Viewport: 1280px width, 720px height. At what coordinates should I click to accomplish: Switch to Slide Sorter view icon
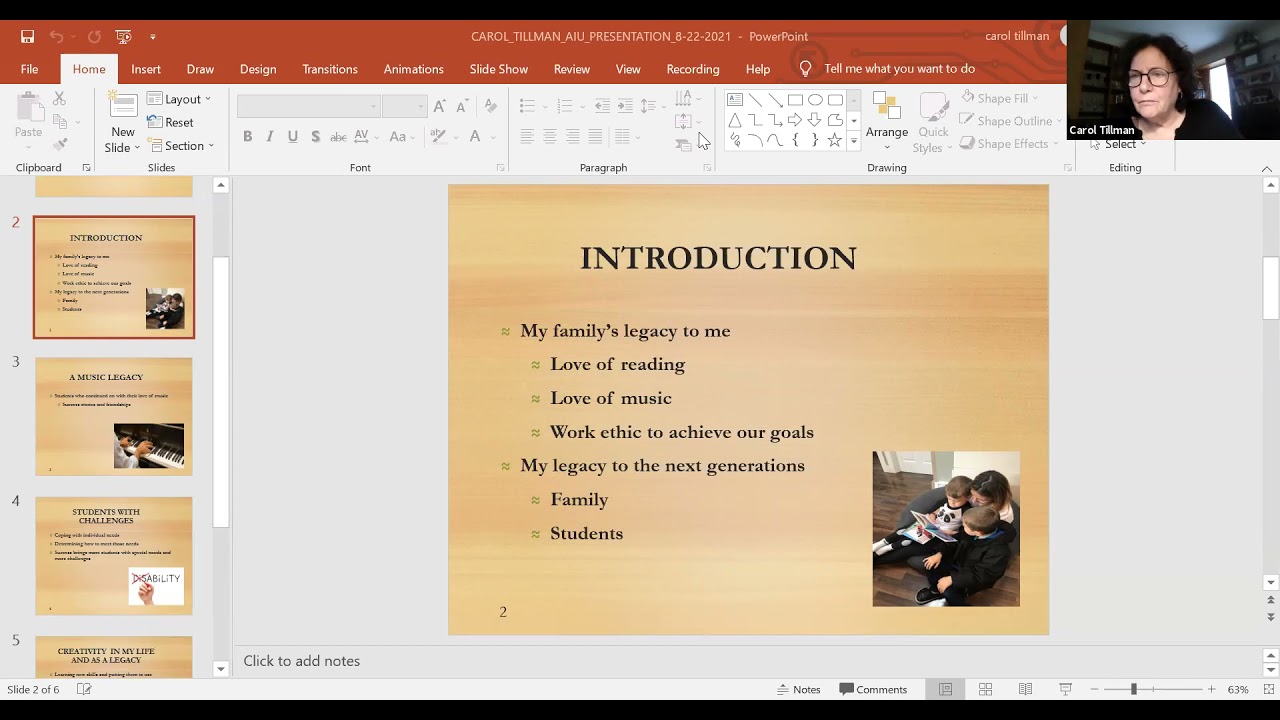pyautogui.click(x=985, y=689)
